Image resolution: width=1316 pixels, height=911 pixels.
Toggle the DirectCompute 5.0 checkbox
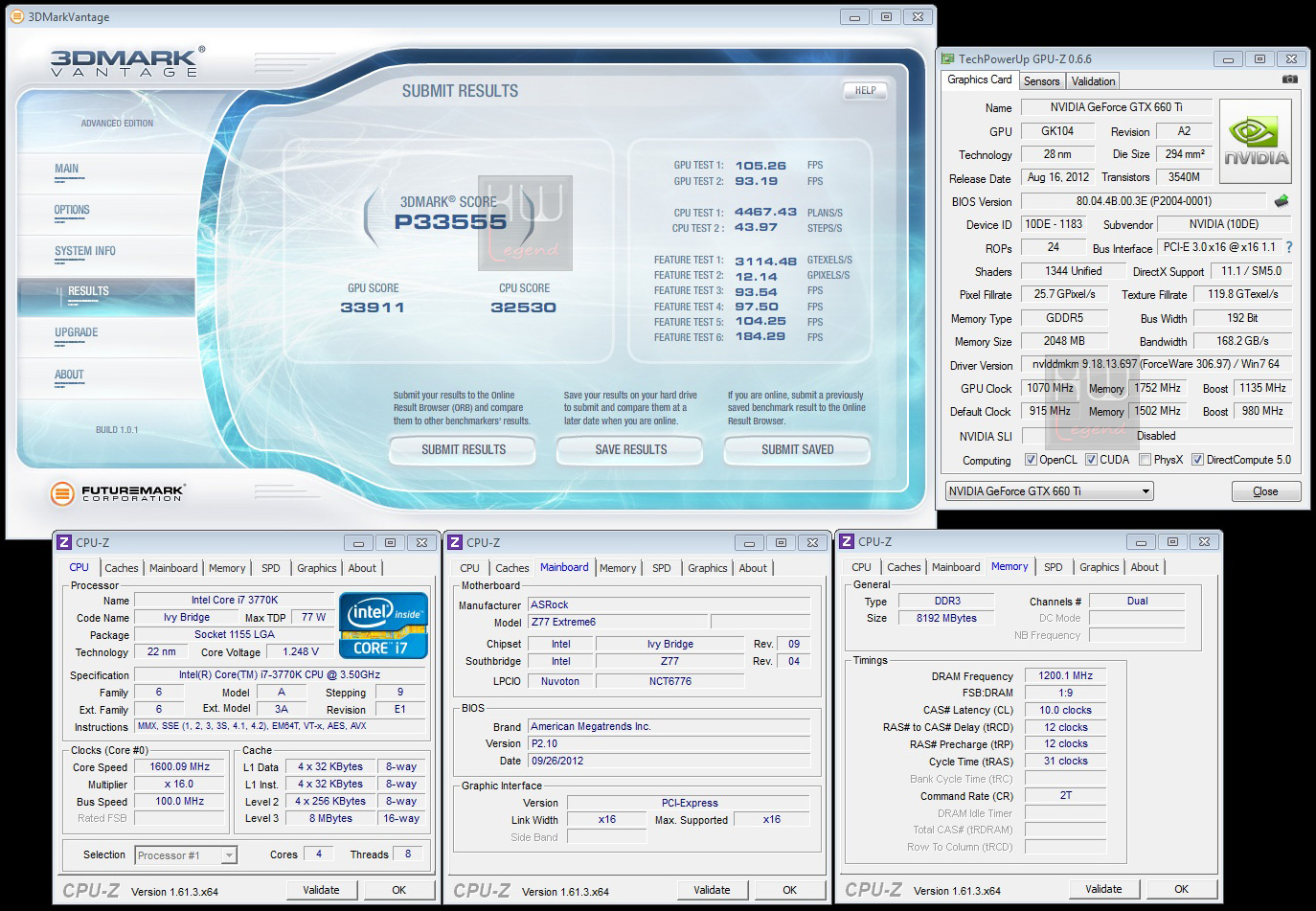[1197, 460]
